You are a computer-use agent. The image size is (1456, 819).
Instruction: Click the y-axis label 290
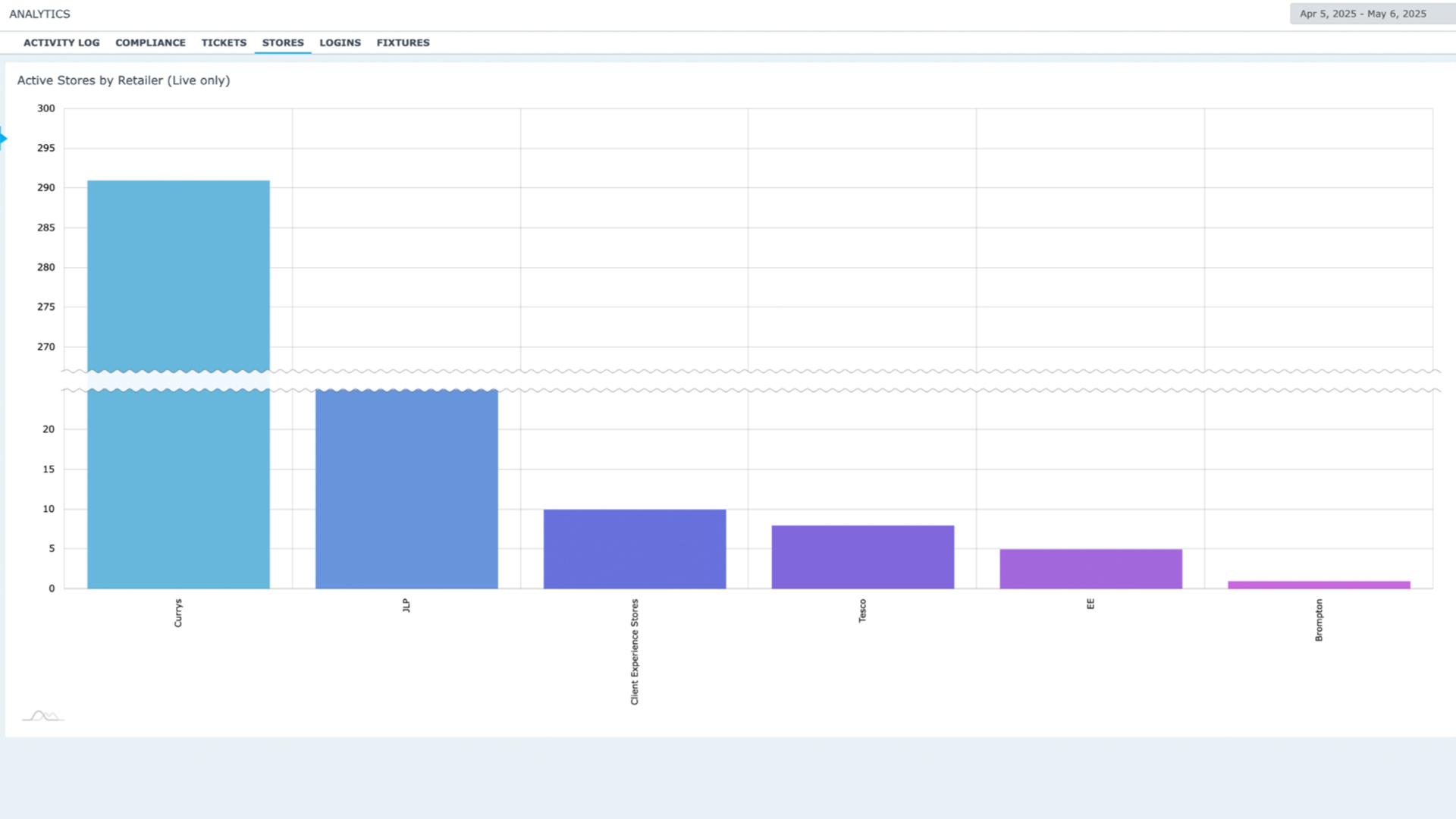(46, 187)
